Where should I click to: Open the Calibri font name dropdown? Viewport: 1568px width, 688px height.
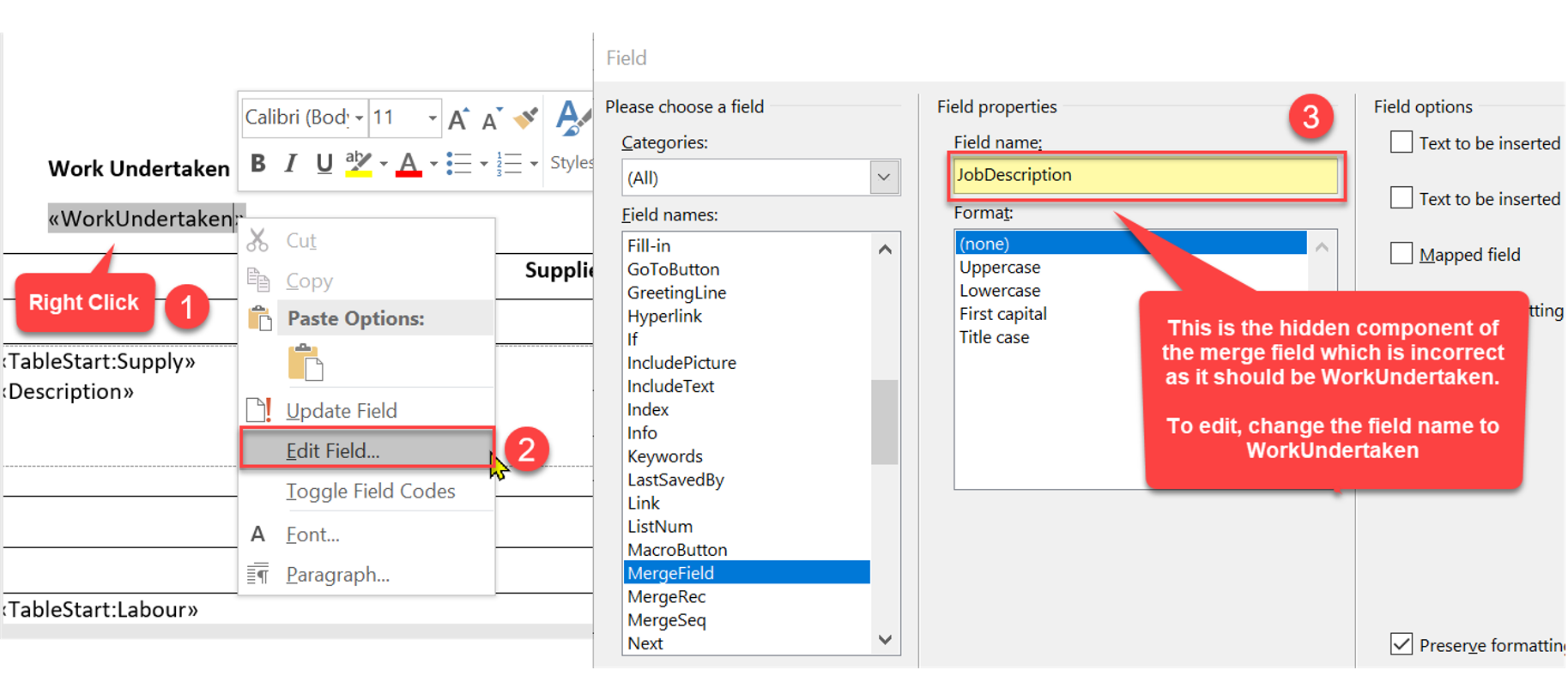click(359, 118)
